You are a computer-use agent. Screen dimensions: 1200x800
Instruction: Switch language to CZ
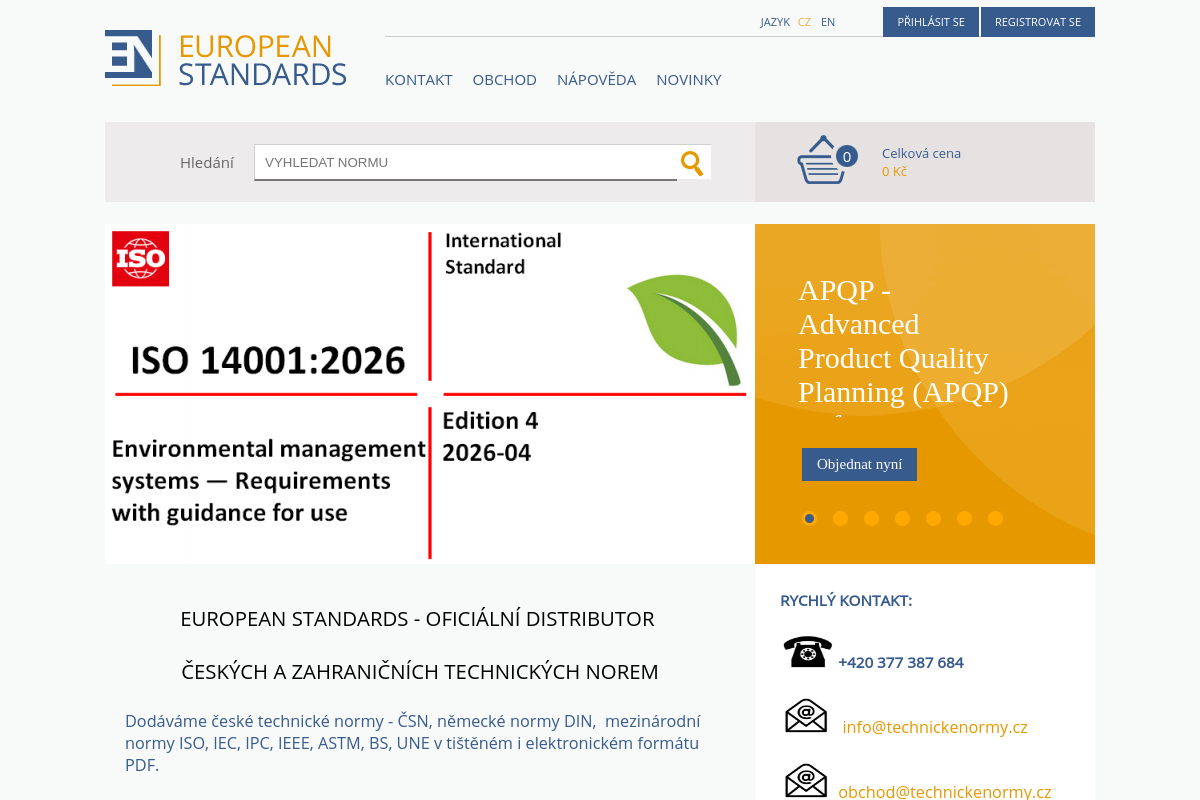point(804,22)
